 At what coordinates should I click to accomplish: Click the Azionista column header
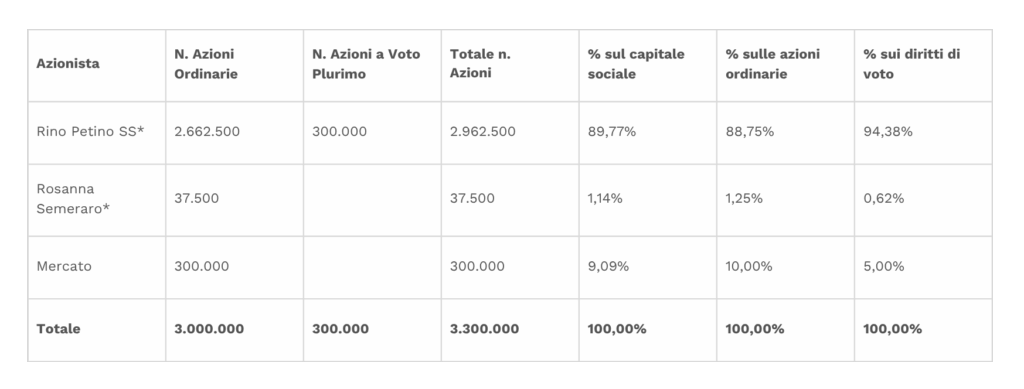click(68, 64)
